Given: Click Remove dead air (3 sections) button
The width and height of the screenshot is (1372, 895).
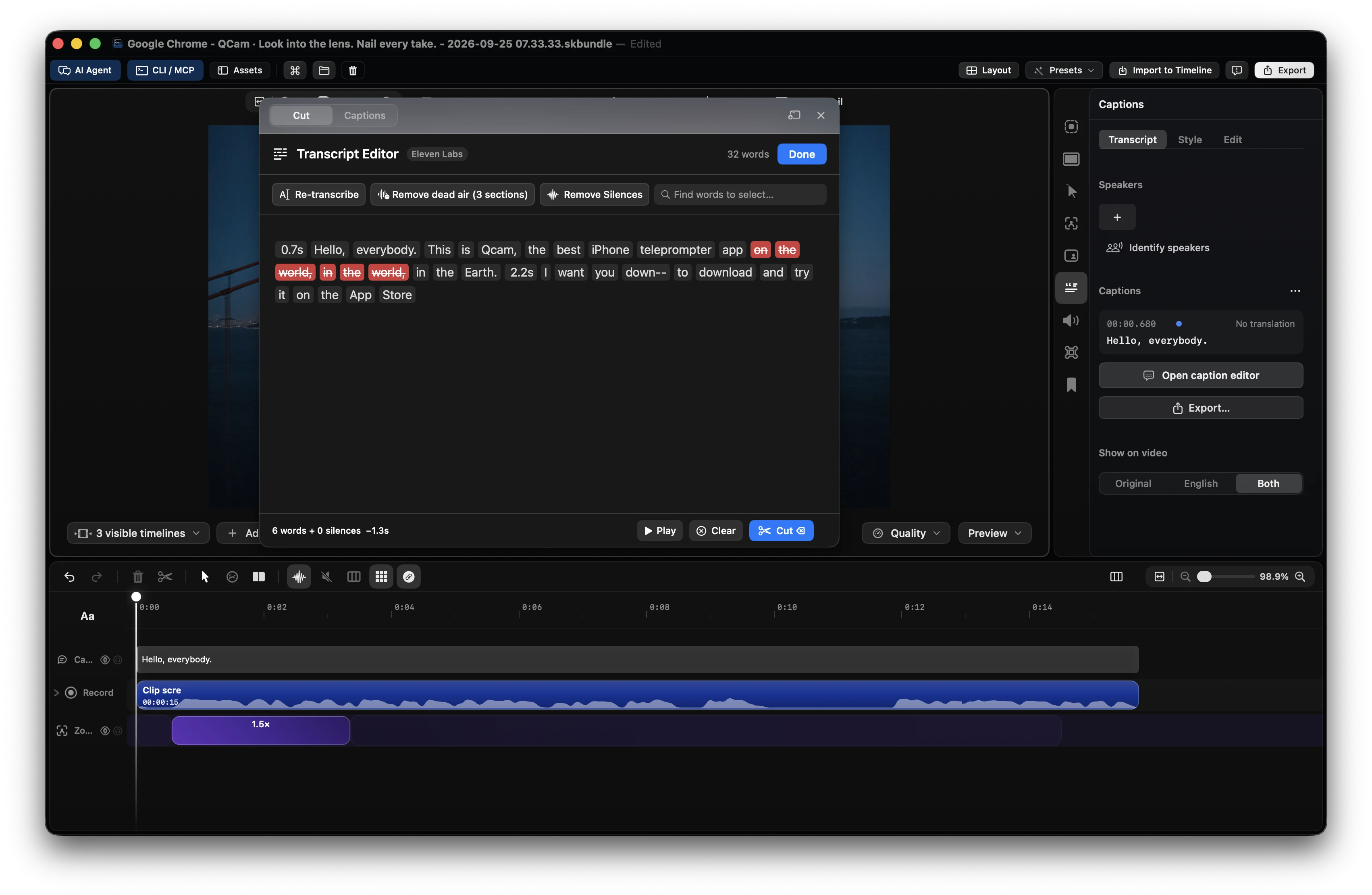Looking at the screenshot, I should coord(453,194).
